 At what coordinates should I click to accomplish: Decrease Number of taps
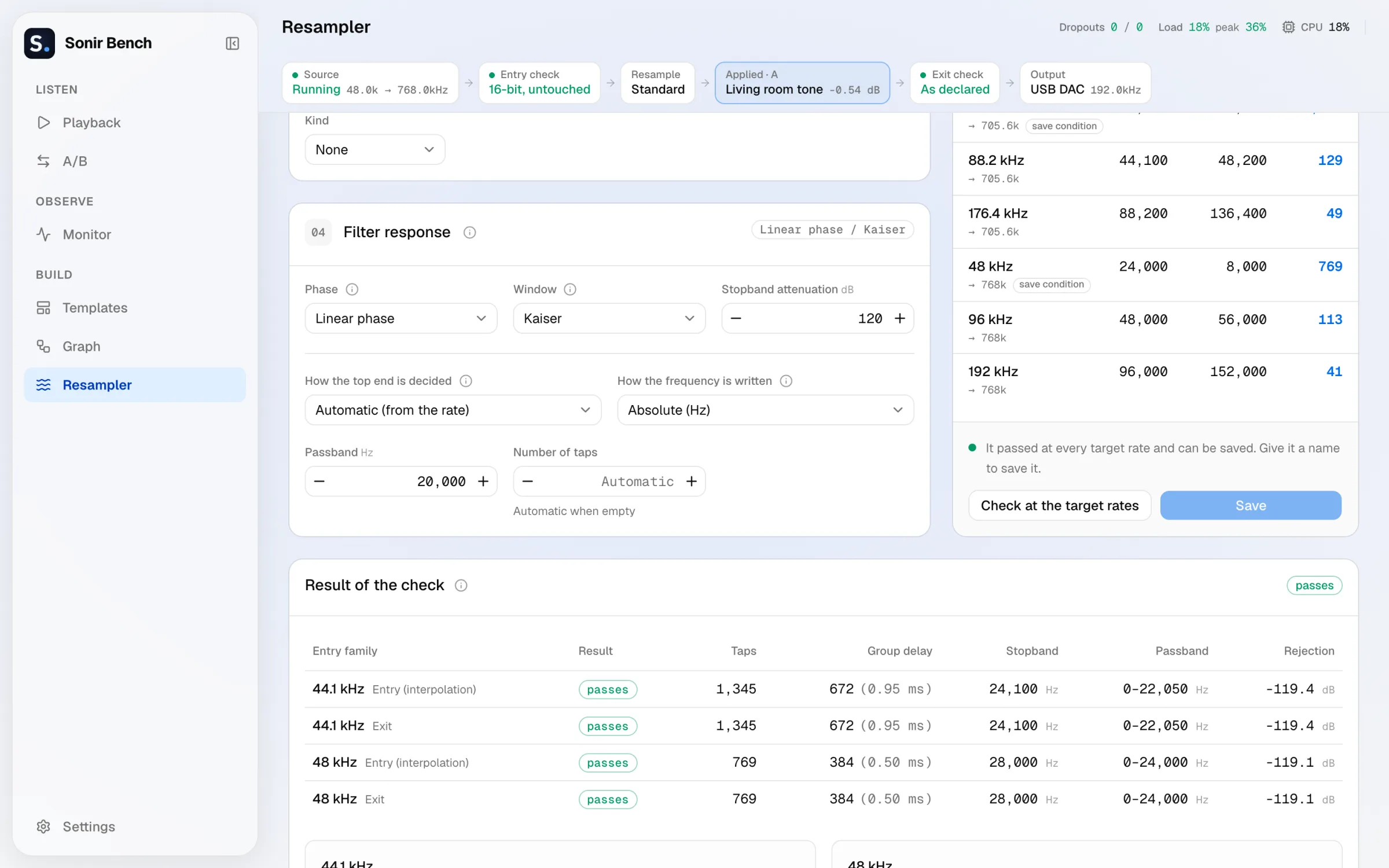[x=527, y=481]
